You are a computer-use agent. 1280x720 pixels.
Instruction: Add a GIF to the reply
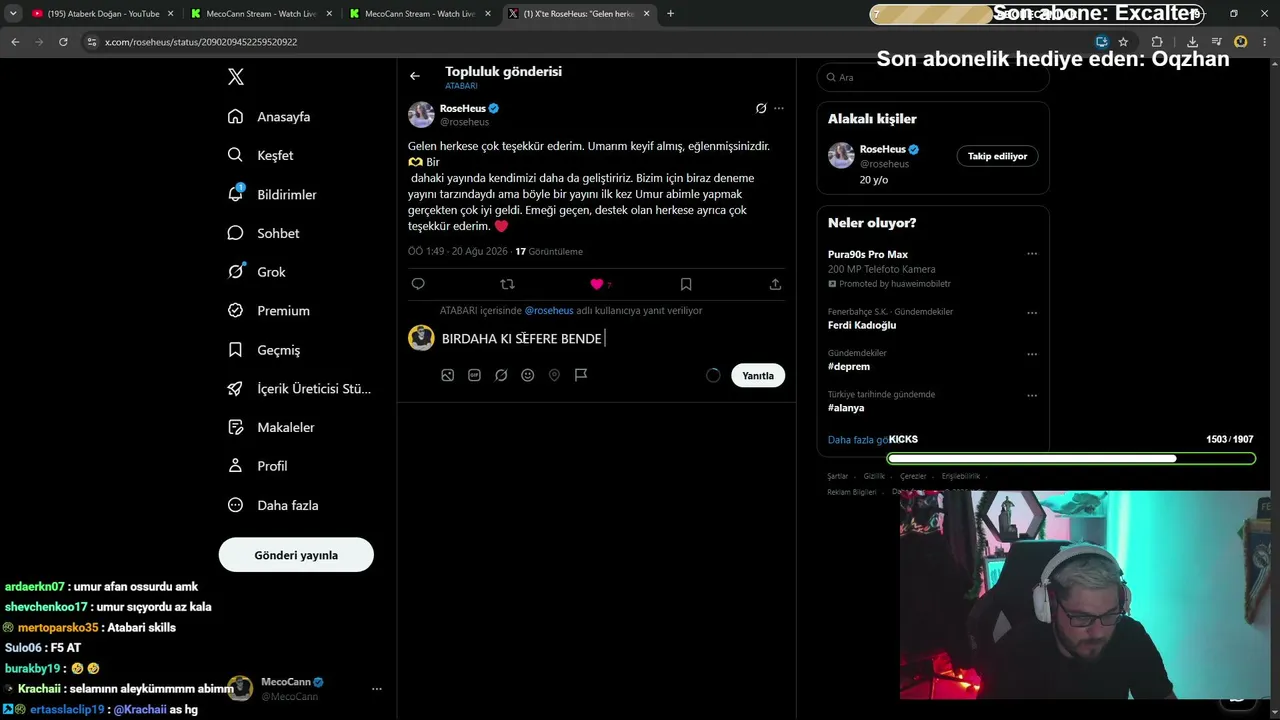pyautogui.click(x=474, y=375)
